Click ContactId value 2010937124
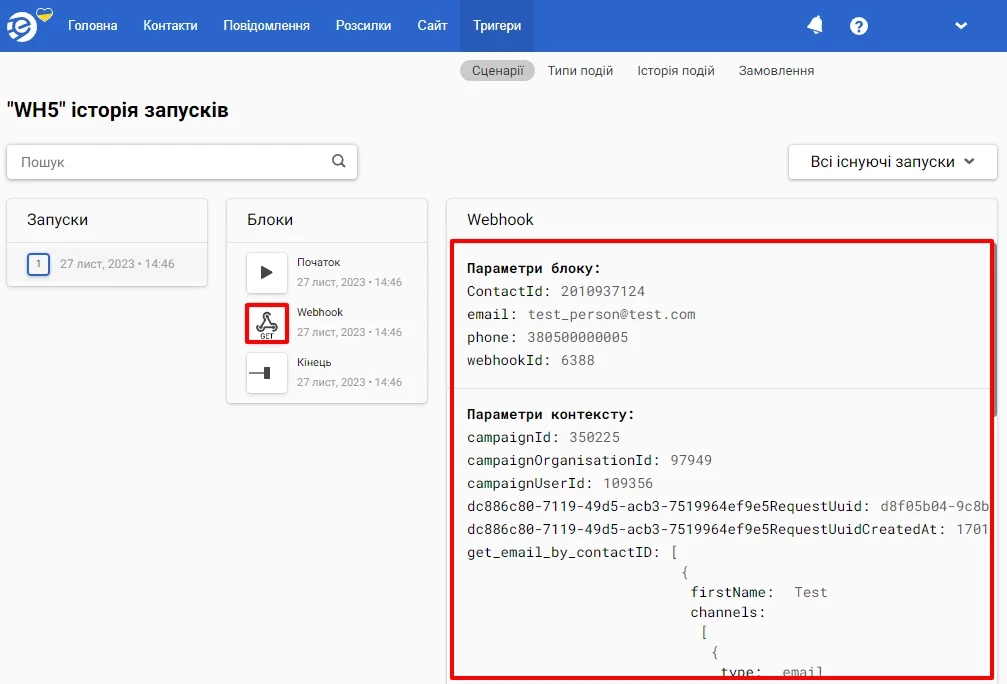Viewport: 1007px width, 684px height. click(x=602, y=291)
